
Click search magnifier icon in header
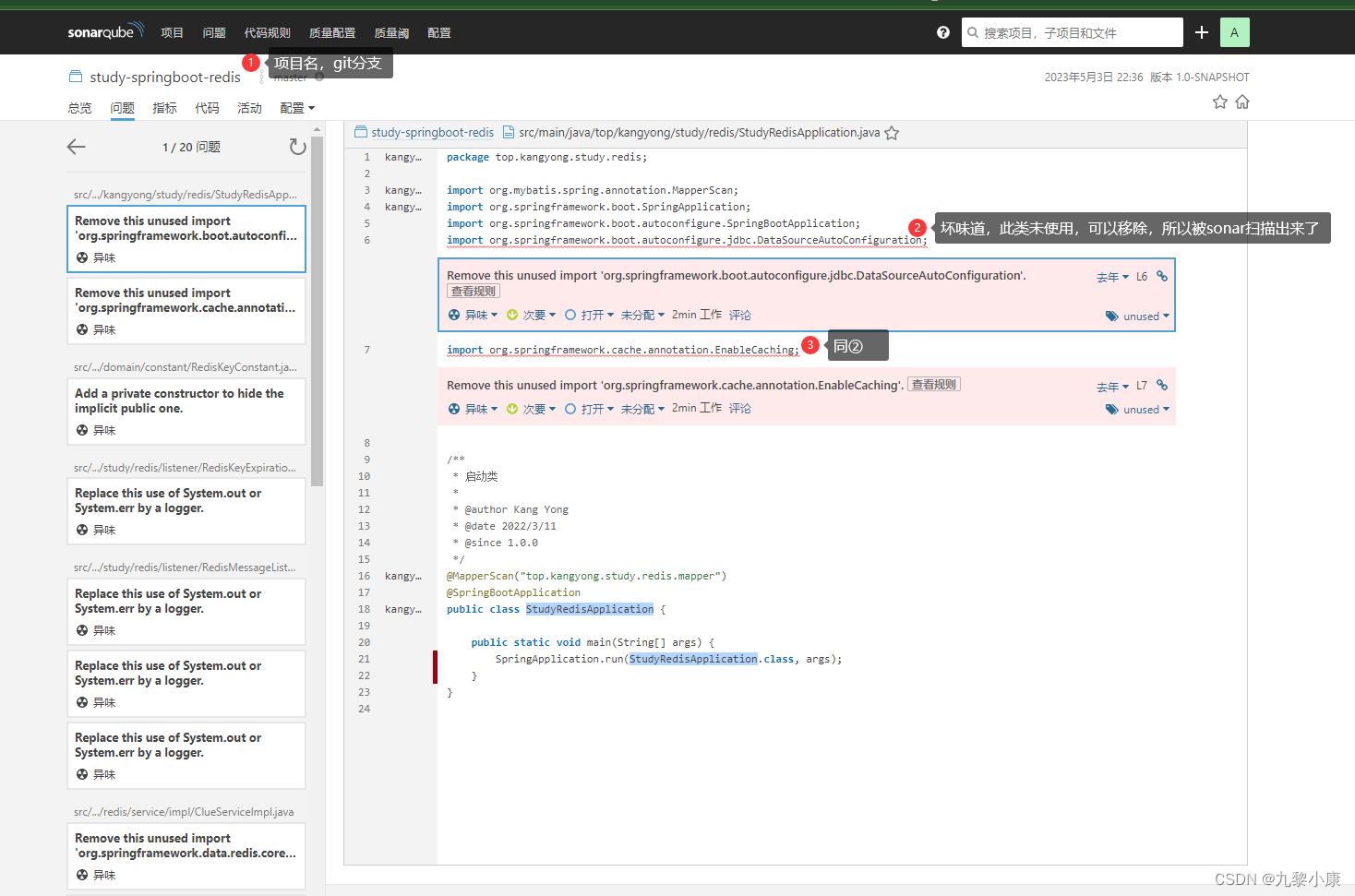[x=973, y=32]
